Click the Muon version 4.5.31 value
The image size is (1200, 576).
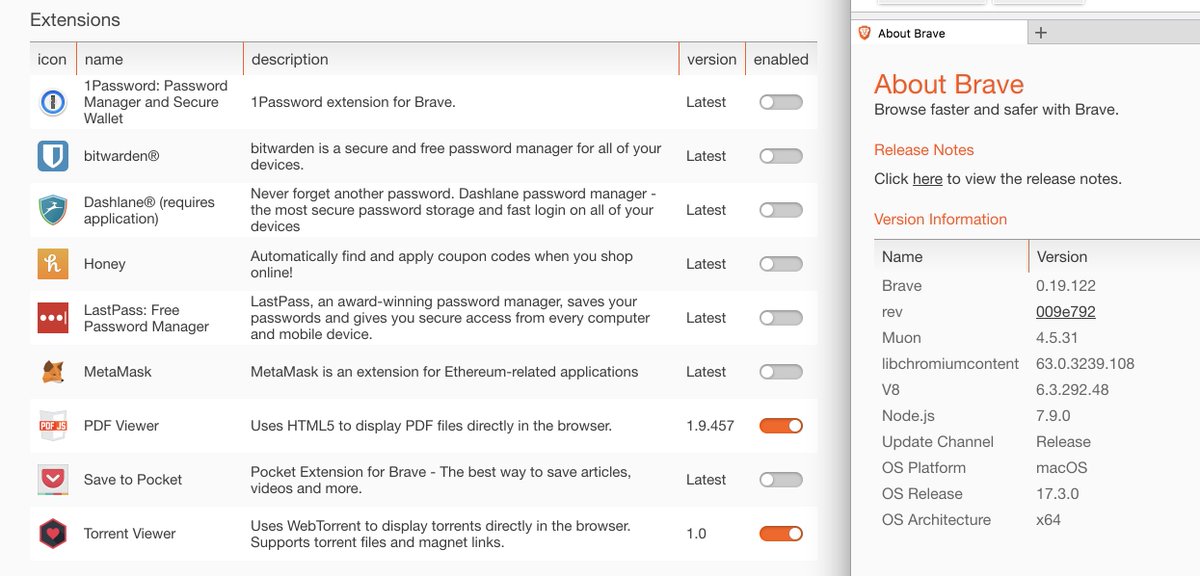pos(1058,338)
